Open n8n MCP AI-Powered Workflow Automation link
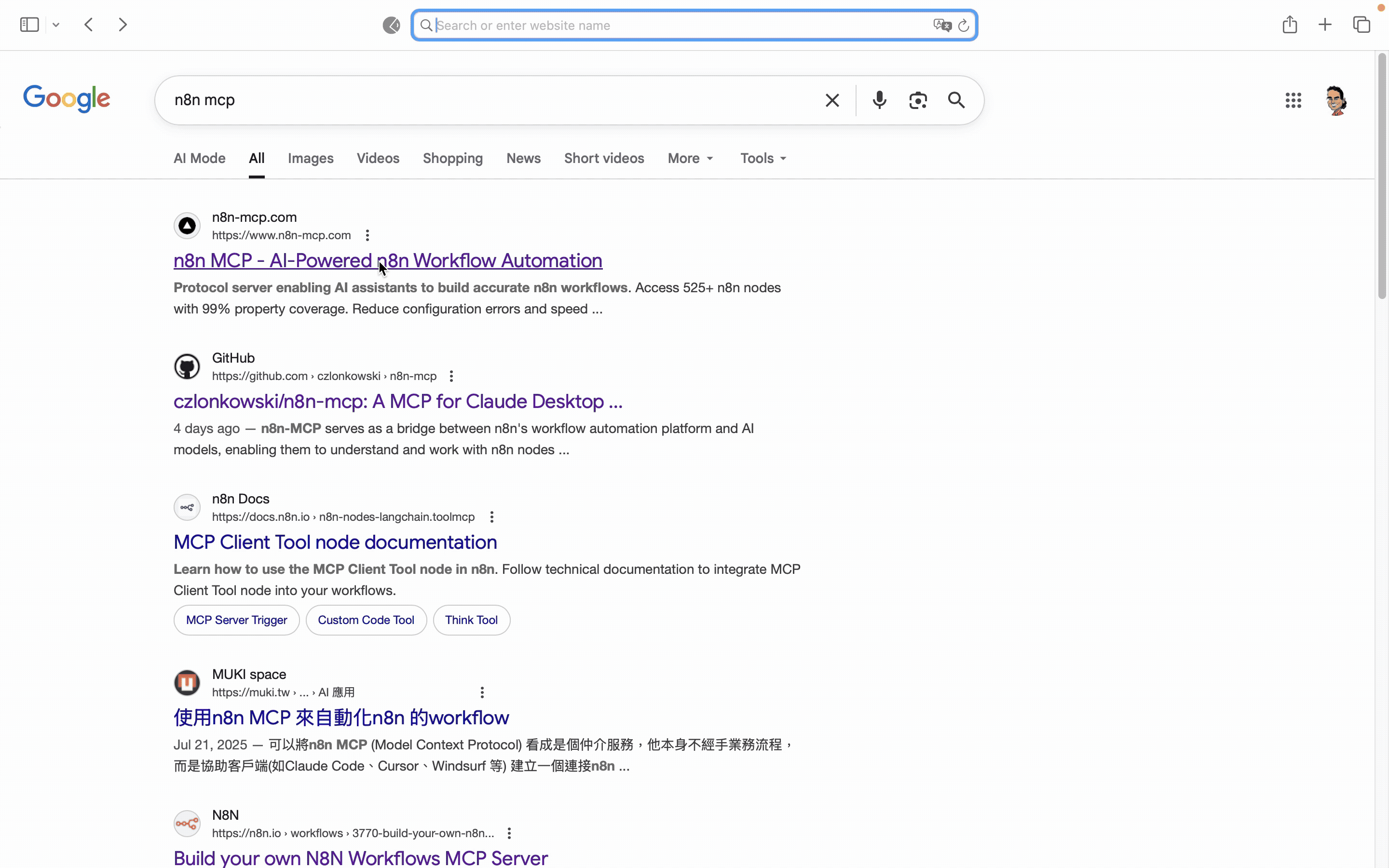The image size is (1389, 868). coord(388,260)
